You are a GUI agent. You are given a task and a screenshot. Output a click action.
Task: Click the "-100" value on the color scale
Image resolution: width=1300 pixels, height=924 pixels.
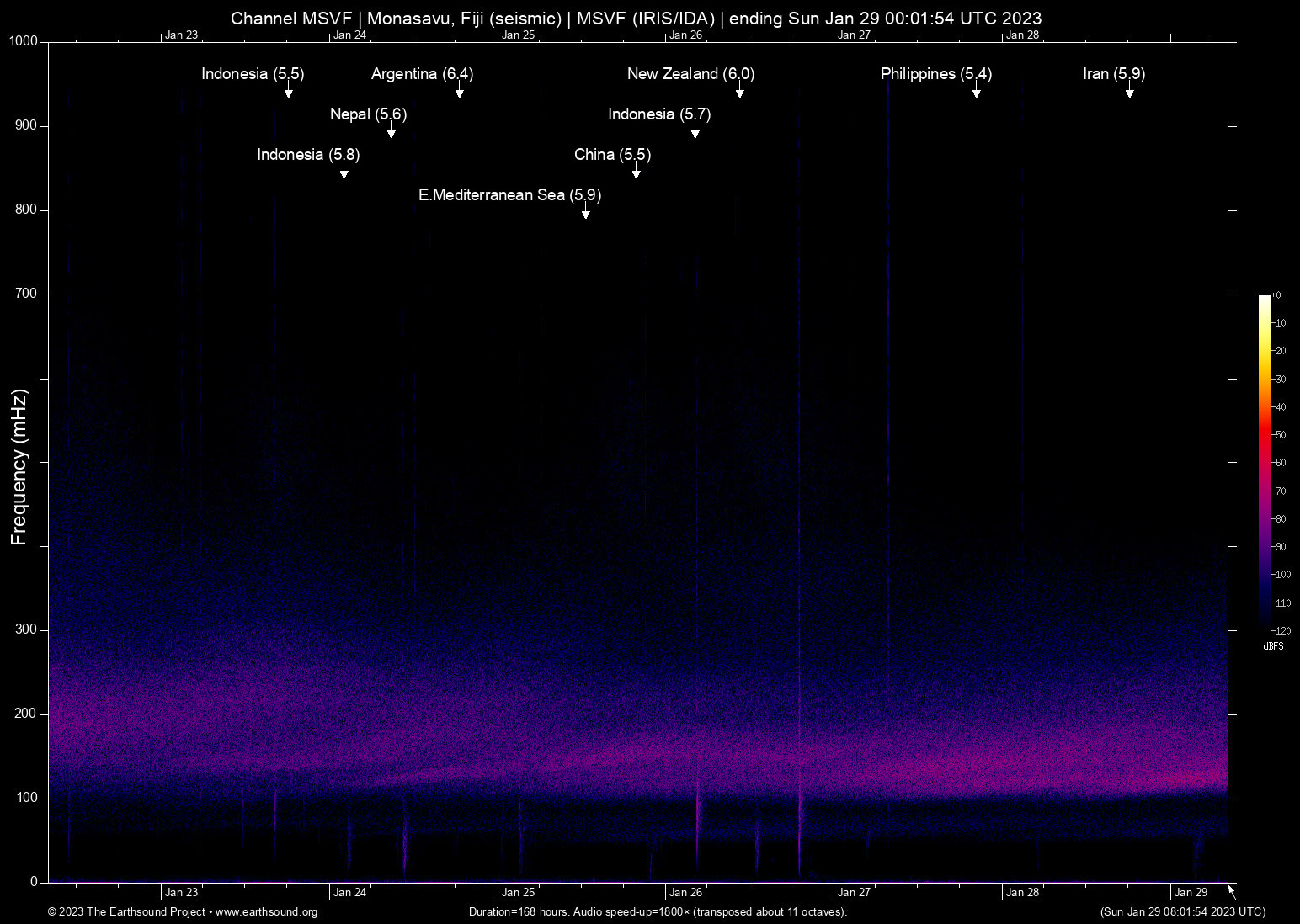pos(1281,575)
